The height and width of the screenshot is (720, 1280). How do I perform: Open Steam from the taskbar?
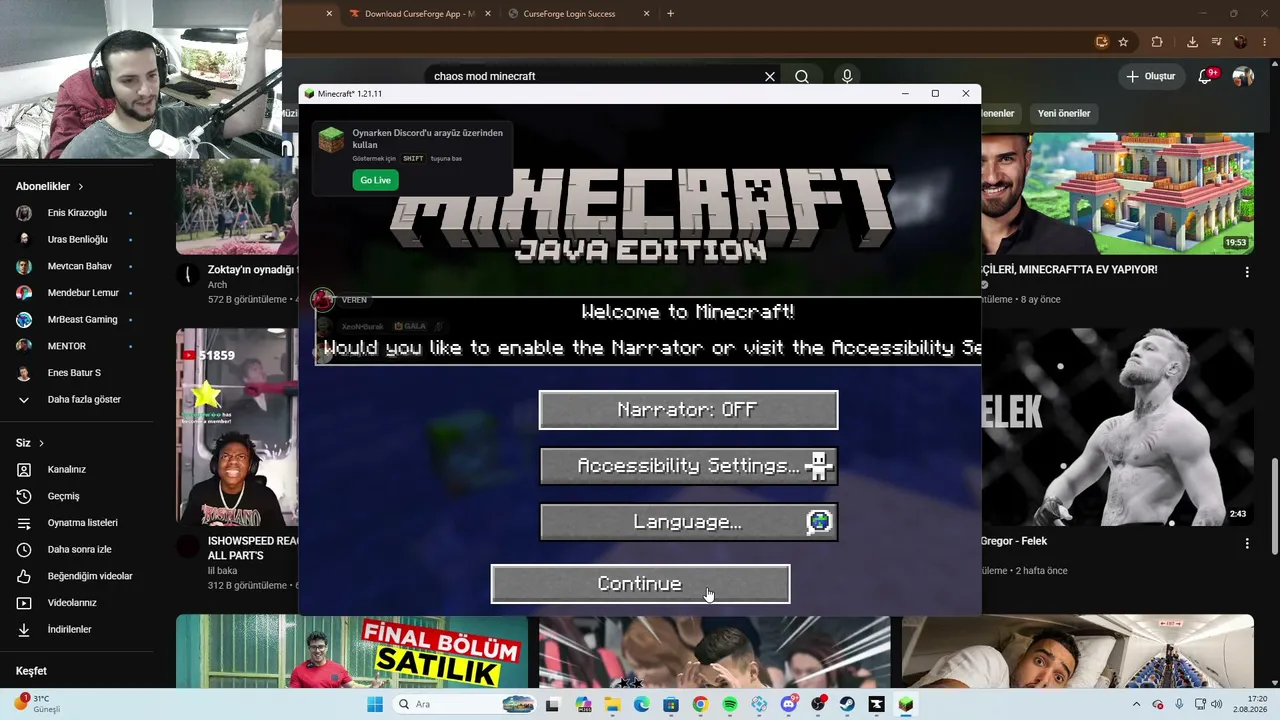coord(847,705)
